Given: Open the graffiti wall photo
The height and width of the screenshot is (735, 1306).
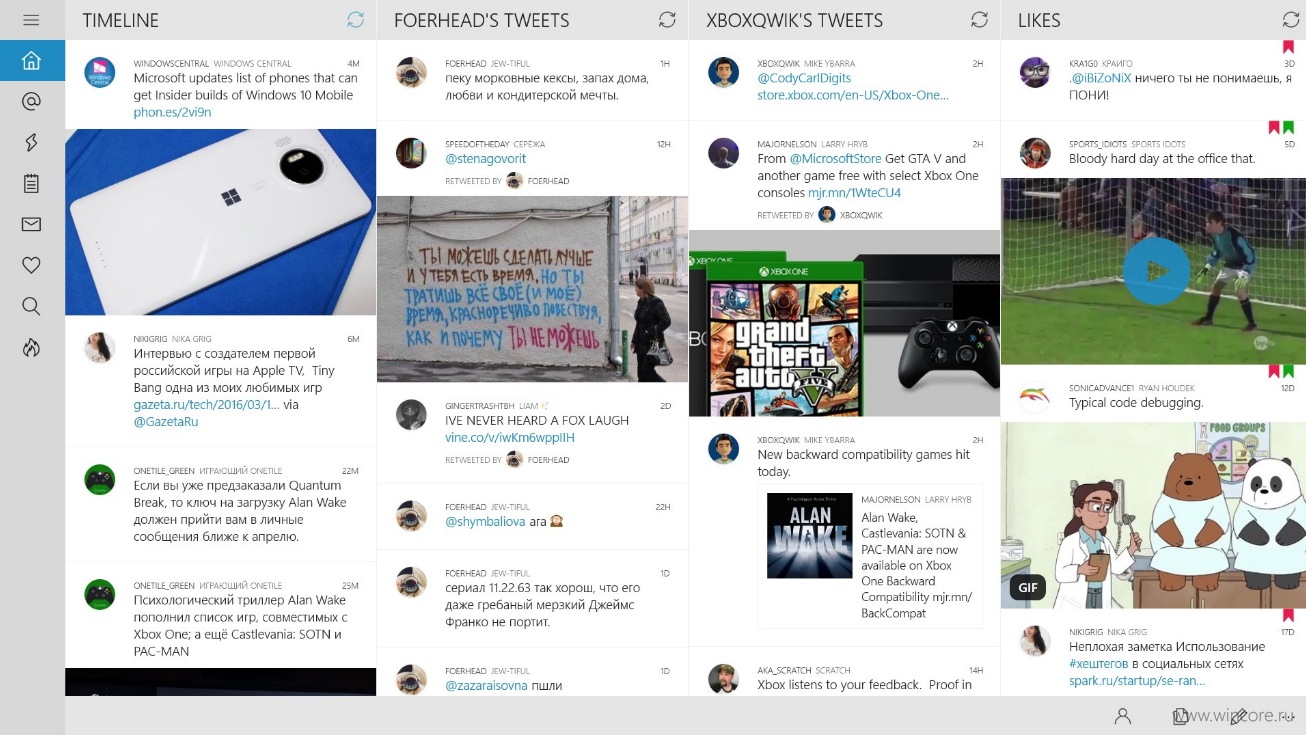Looking at the screenshot, I should [x=532, y=289].
